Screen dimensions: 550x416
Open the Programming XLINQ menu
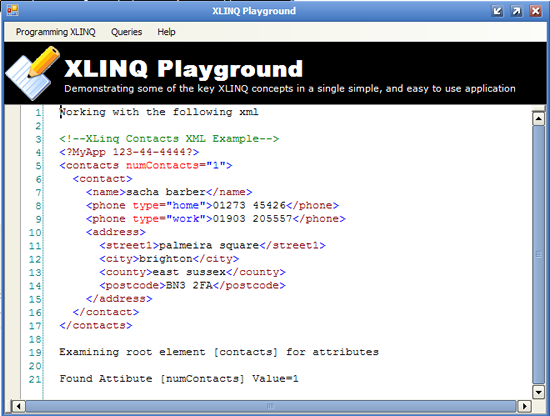[55, 32]
